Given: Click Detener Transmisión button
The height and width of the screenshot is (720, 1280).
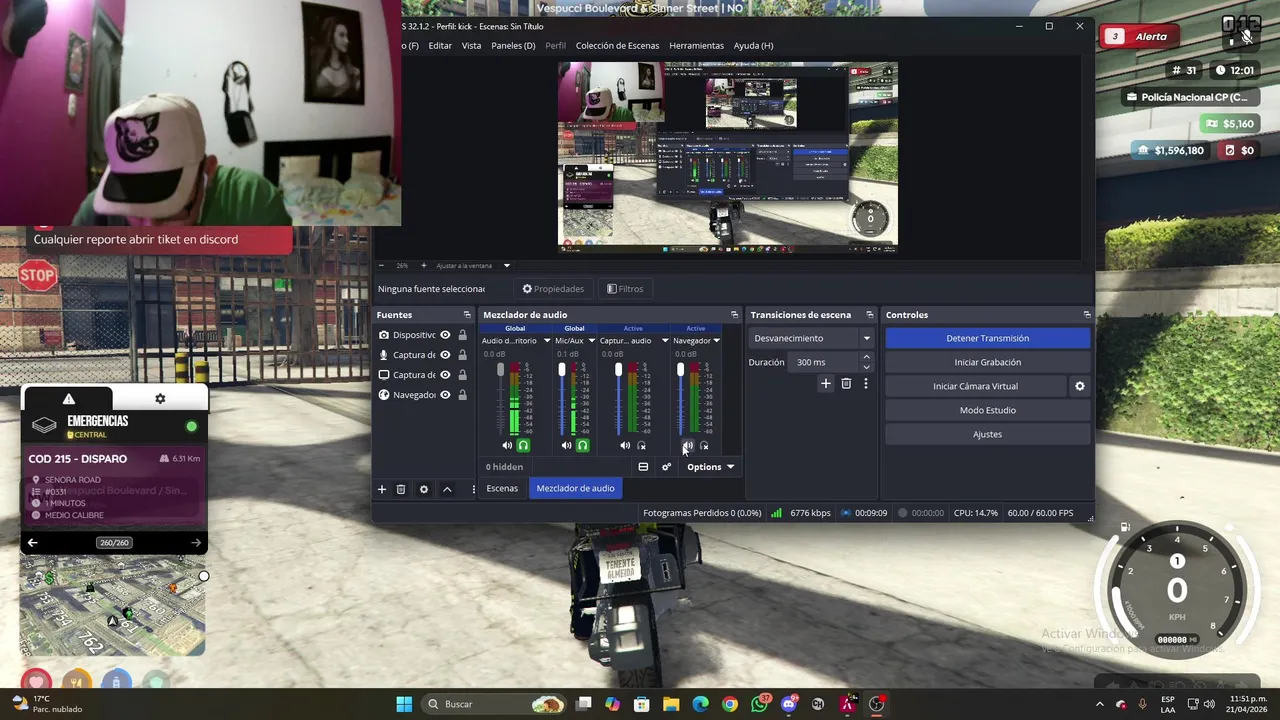Looking at the screenshot, I should pyautogui.click(x=987, y=338).
